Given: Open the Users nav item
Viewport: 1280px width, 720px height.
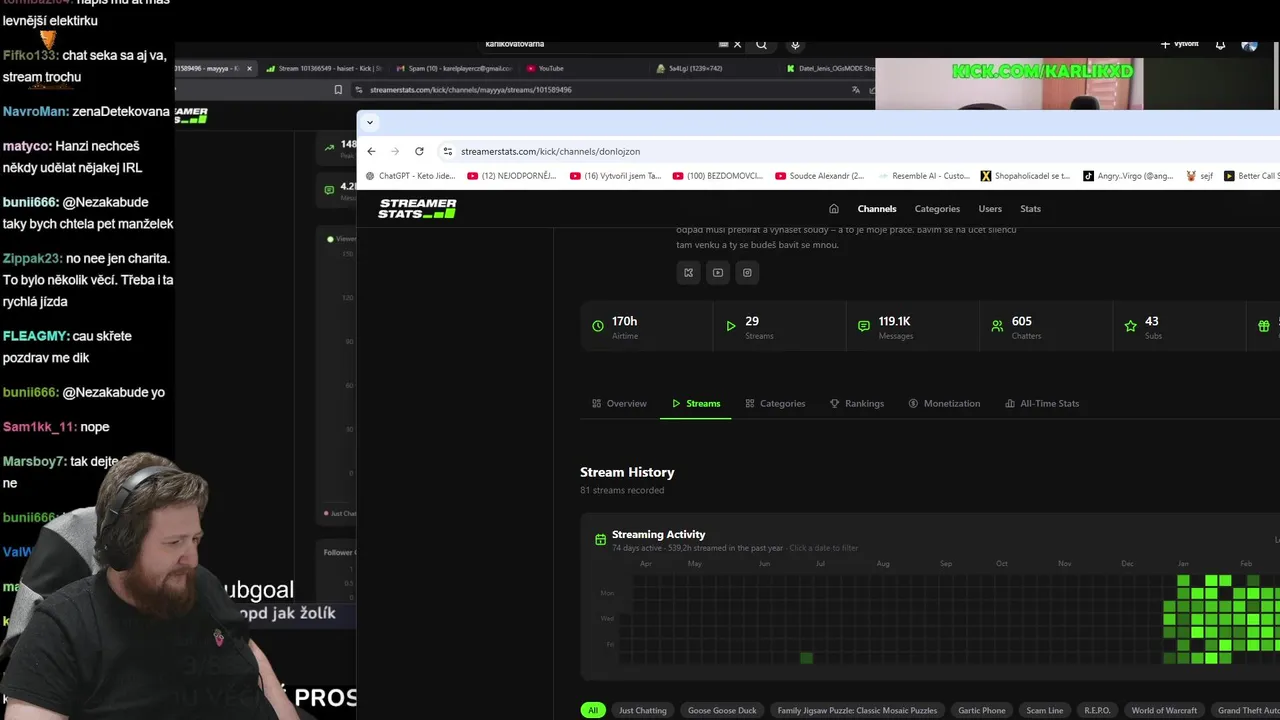Looking at the screenshot, I should [x=990, y=209].
